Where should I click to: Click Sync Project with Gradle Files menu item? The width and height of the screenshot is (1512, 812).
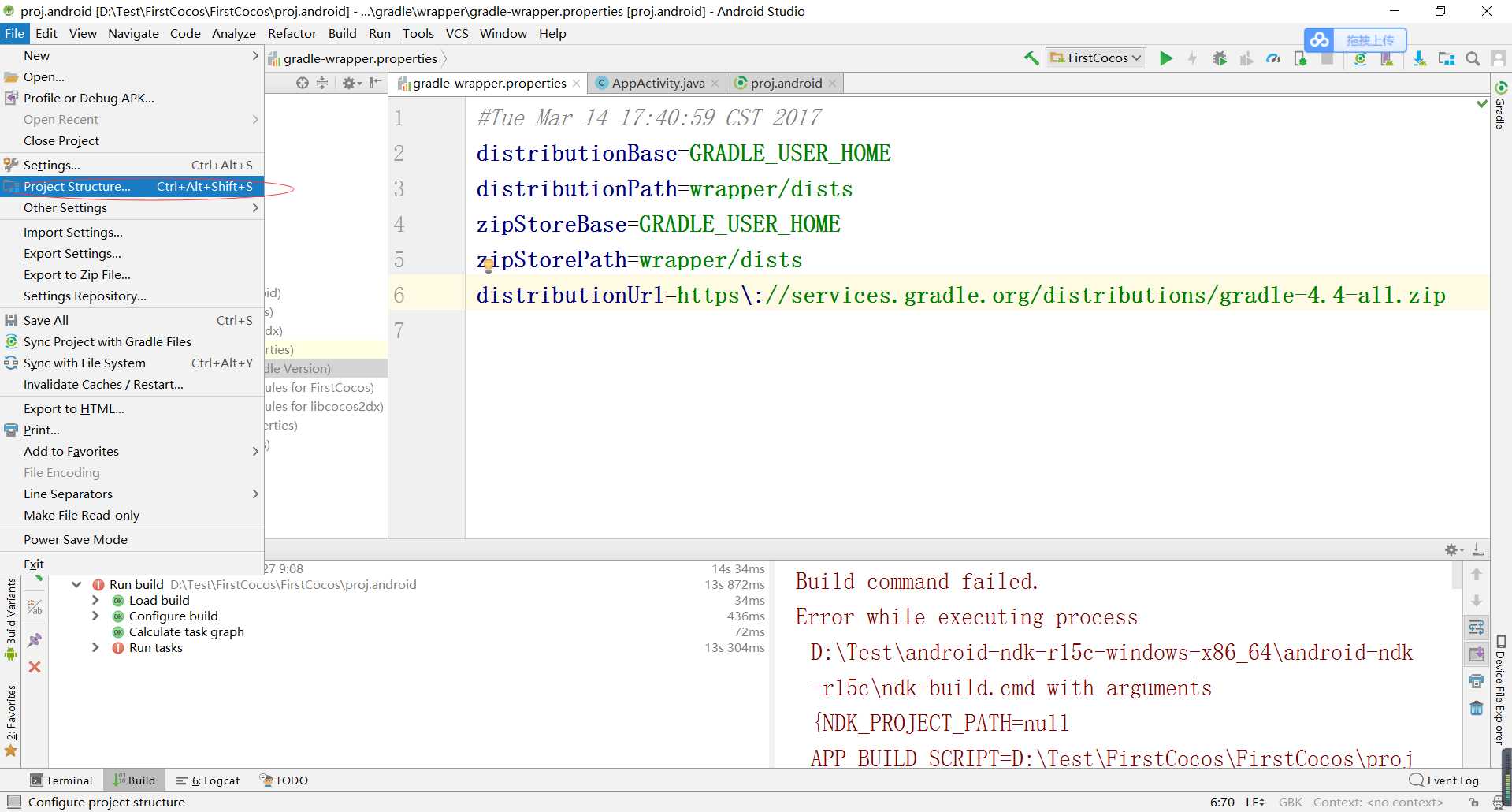point(132,342)
